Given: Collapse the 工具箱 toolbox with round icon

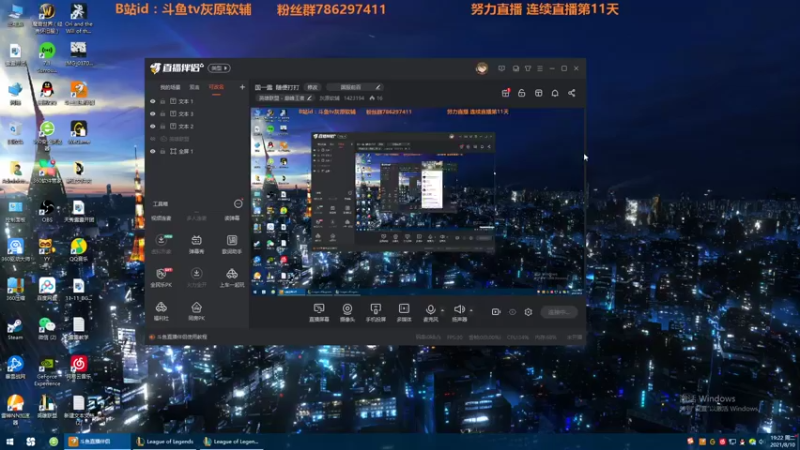Looking at the screenshot, I should 238,204.
